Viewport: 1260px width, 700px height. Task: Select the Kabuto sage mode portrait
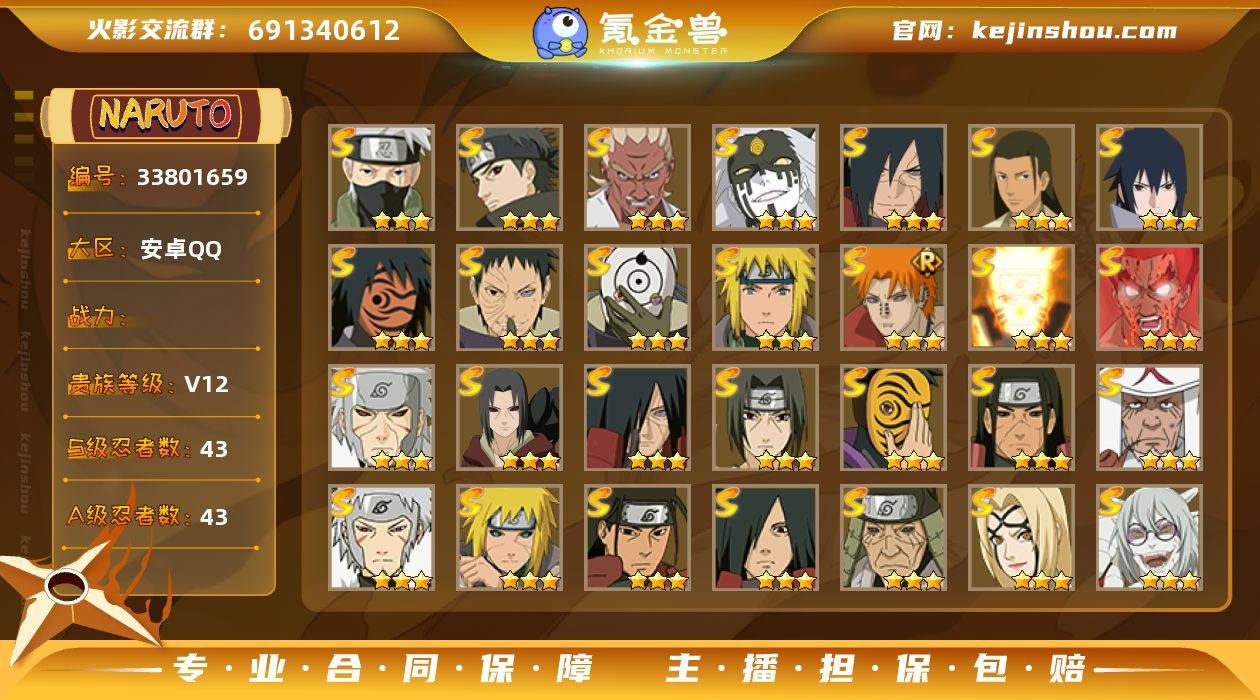pyautogui.click(x=1149, y=538)
